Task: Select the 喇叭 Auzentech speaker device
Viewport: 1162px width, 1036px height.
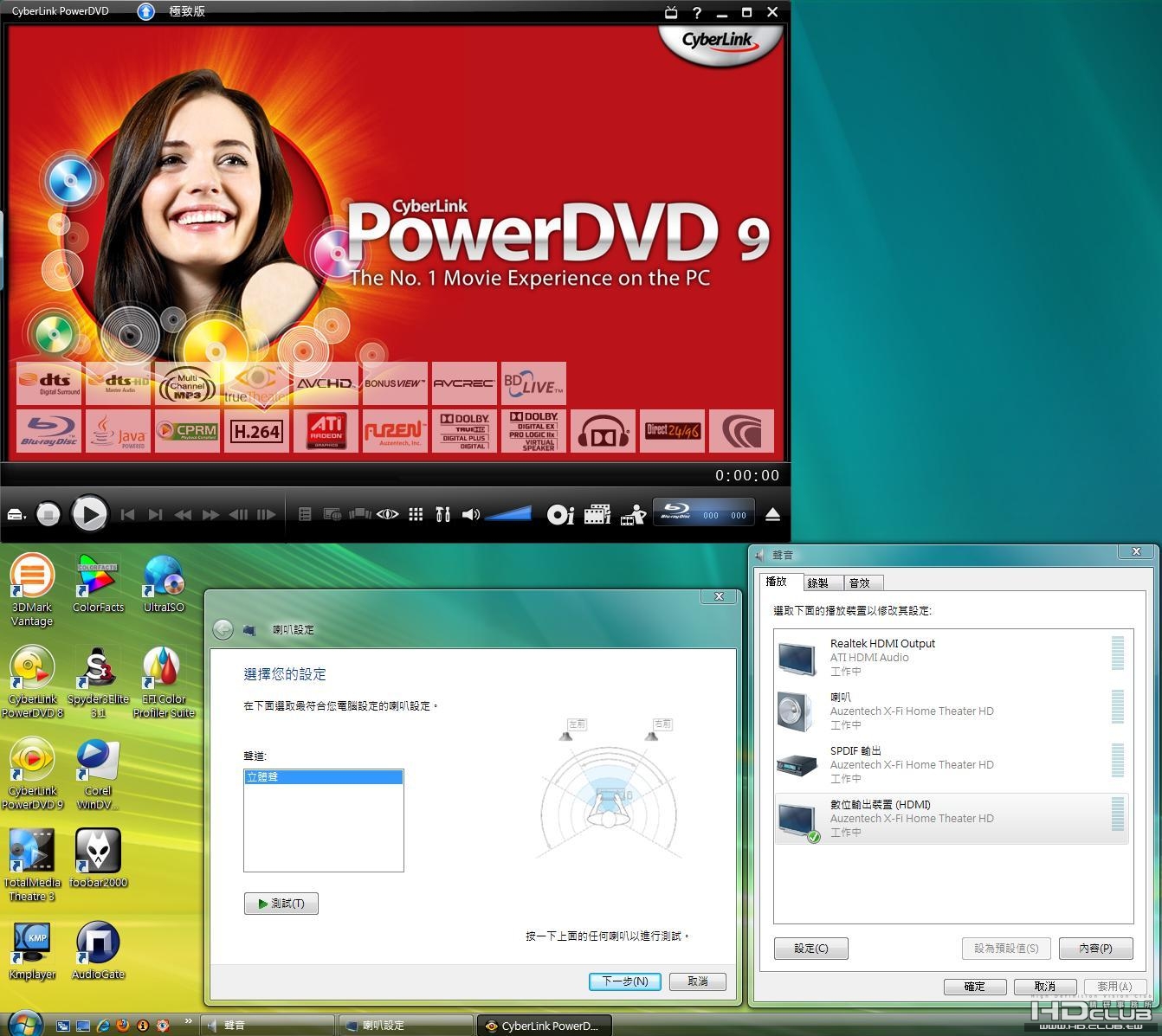Action: coord(952,711)
